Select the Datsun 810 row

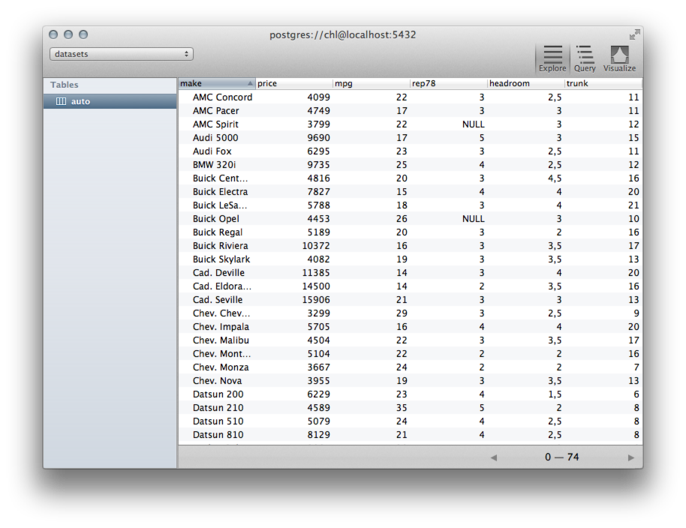[x=216, y=435]
